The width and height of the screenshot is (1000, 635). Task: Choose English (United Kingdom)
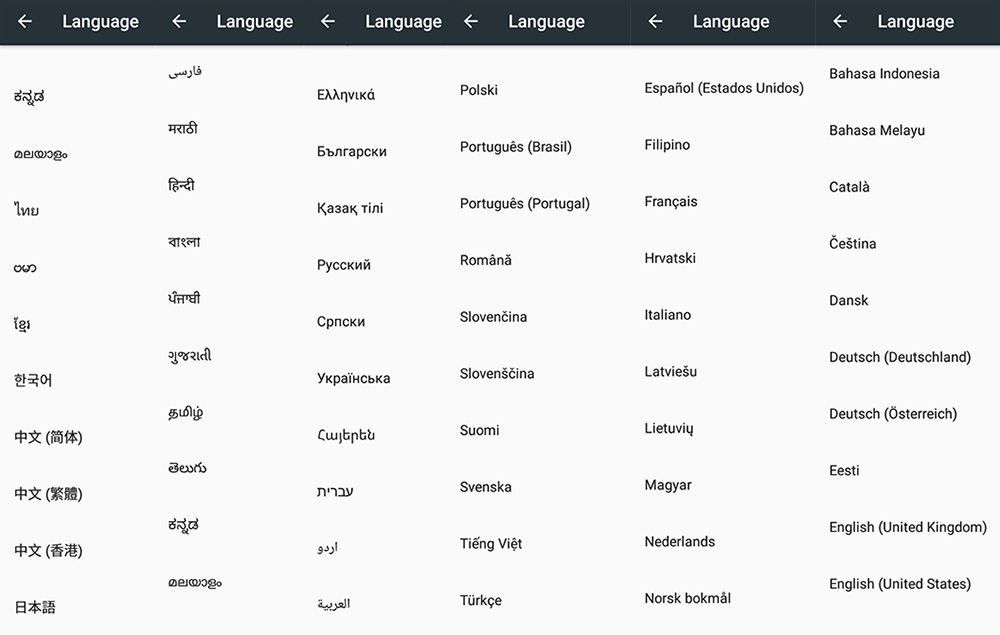(x=907, y=527)
